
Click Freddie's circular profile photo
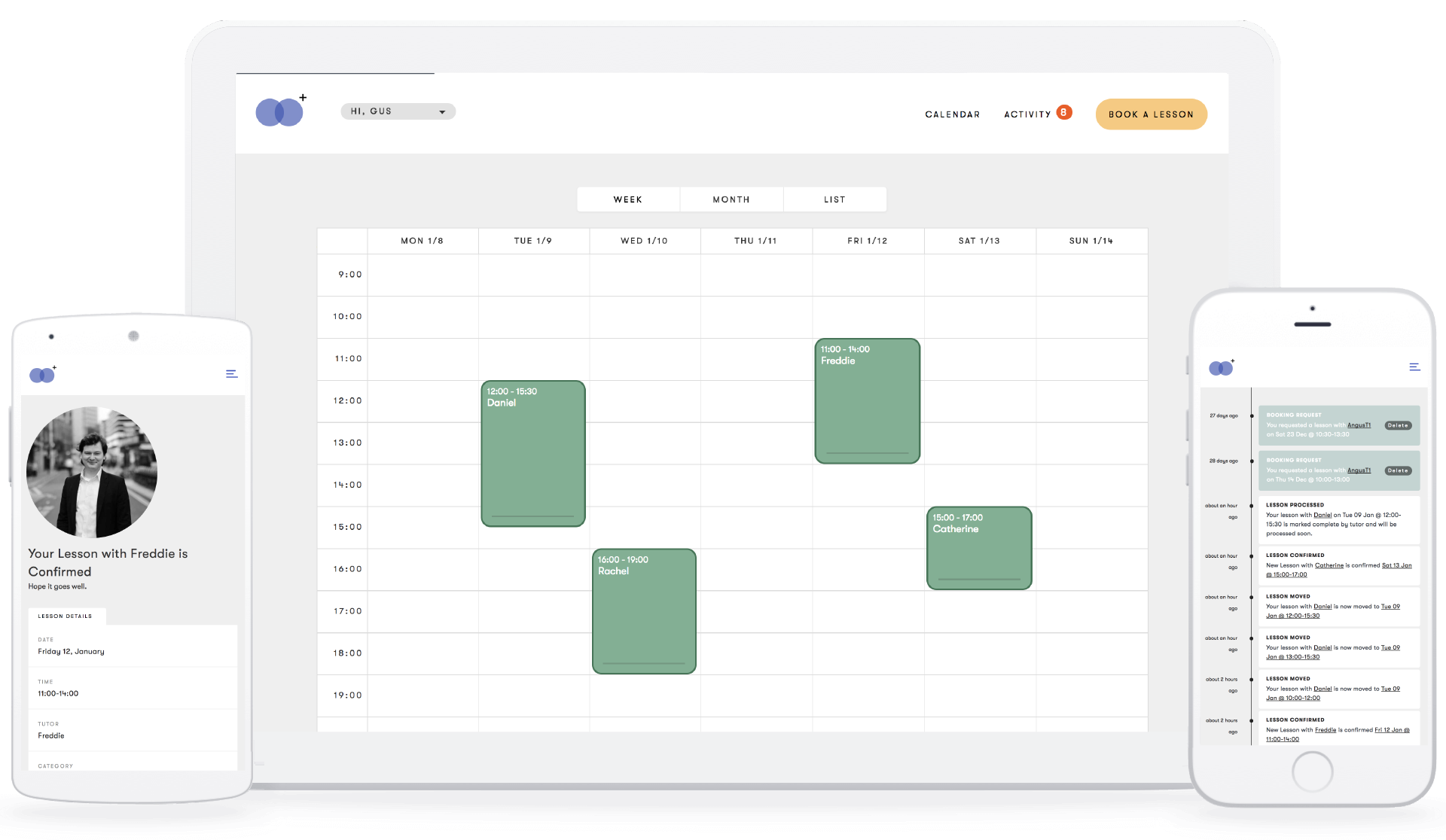(92, 472)
